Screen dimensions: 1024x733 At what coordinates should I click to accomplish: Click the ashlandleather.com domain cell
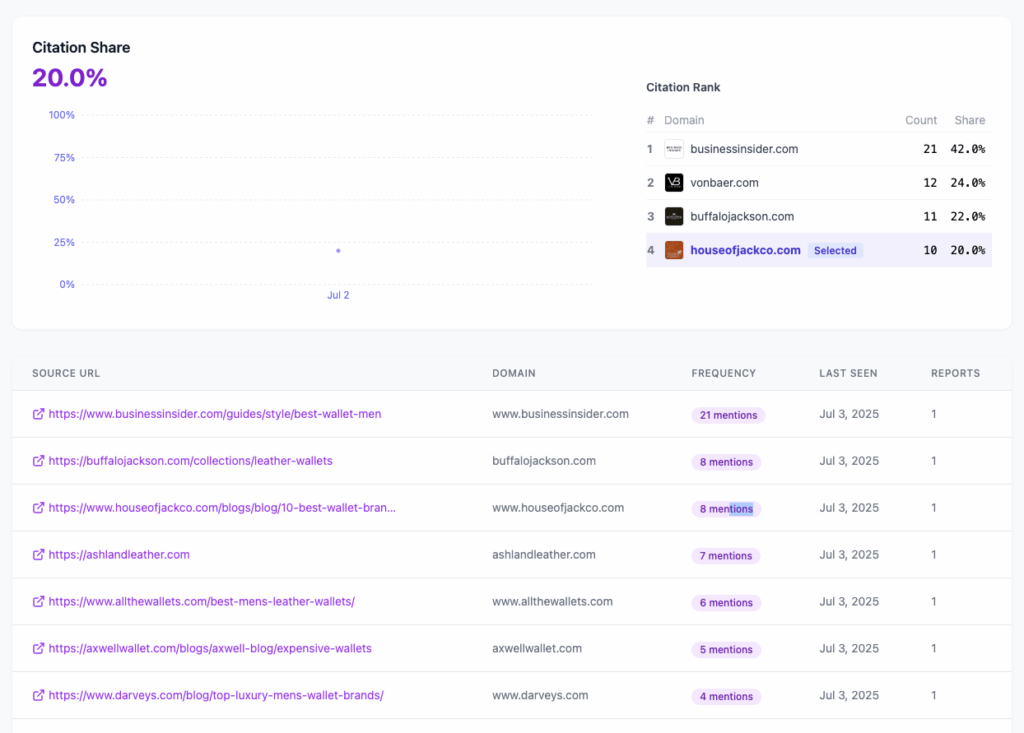click(x=544, y=555)
